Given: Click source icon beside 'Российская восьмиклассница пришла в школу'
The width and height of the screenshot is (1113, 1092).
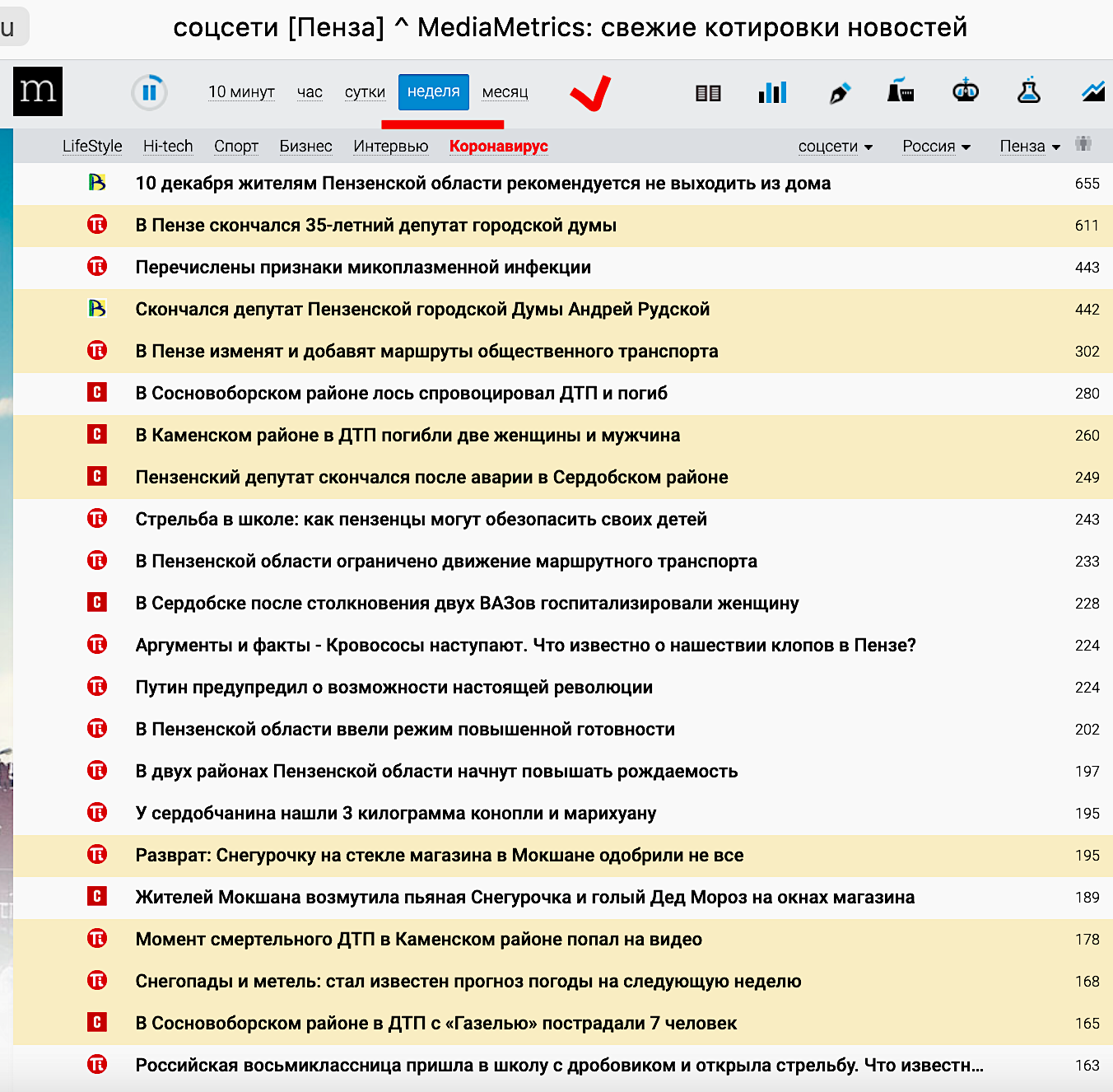Looking at the screenshot, I should pyautogui.click(x=97, y=1064).
